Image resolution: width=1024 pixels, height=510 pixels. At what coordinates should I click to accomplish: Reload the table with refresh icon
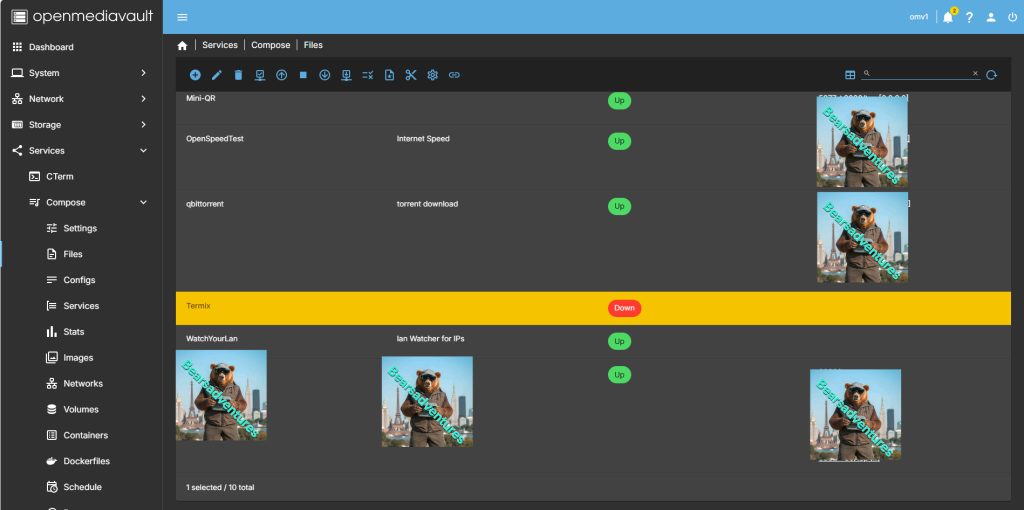(x=991, y=75)
